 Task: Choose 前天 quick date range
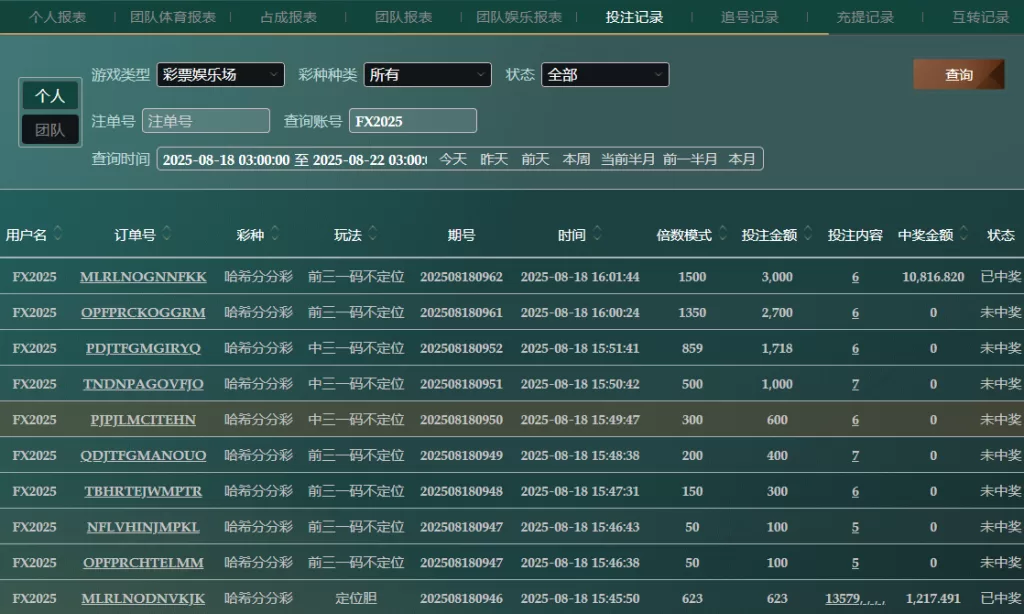[536, 159]
